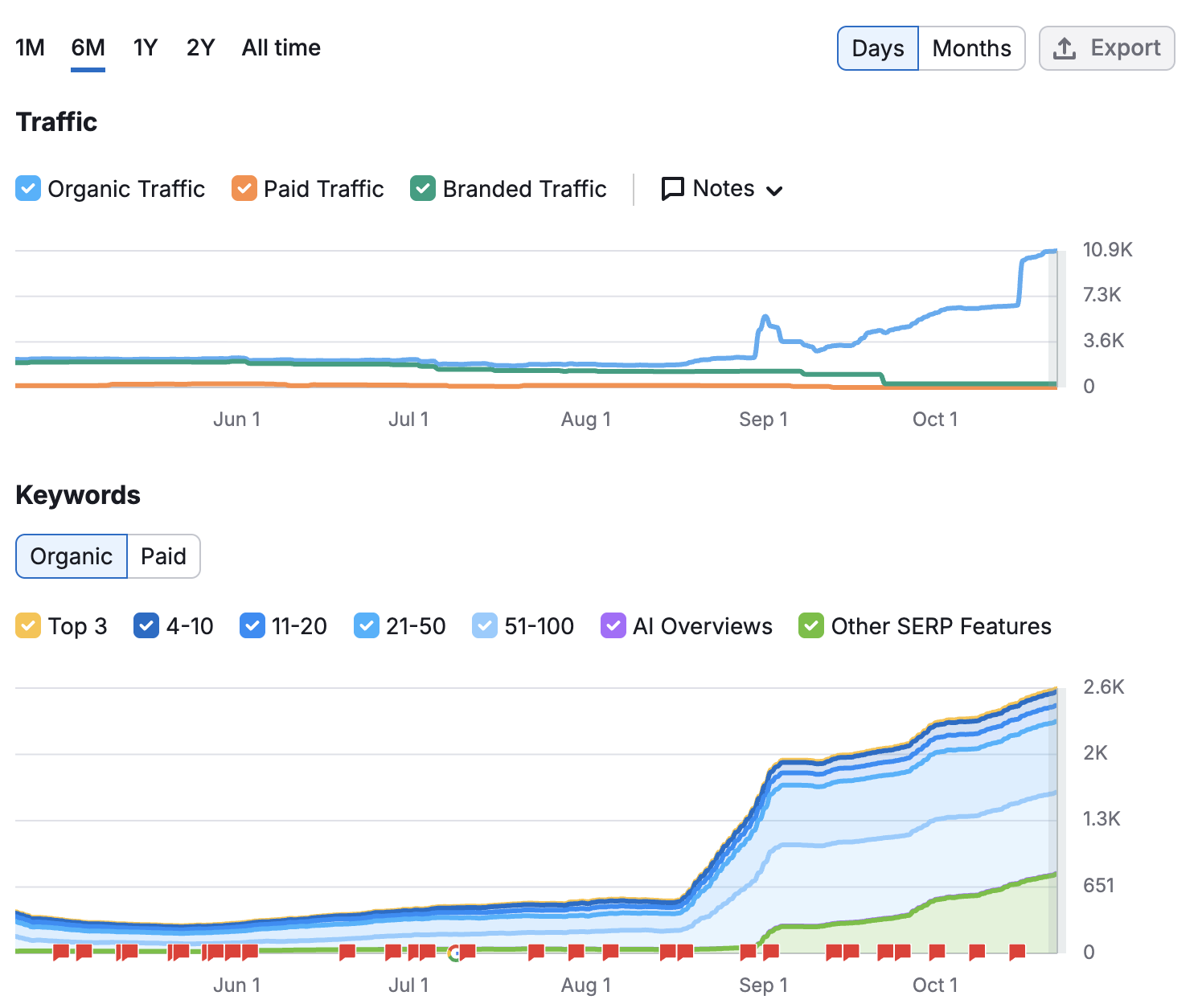Hide the Top 3 keywords series
The image size is (1198, 1008).
(28, 626)
